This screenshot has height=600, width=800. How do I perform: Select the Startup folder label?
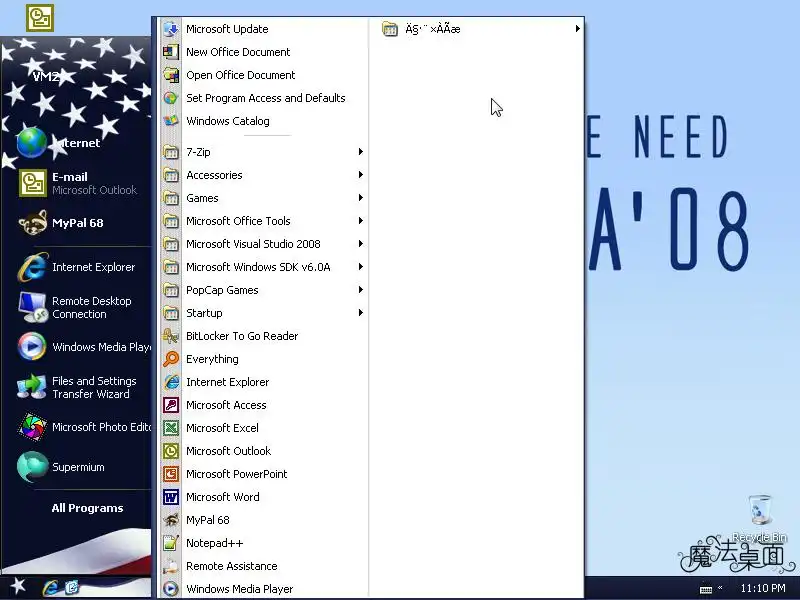204,313
